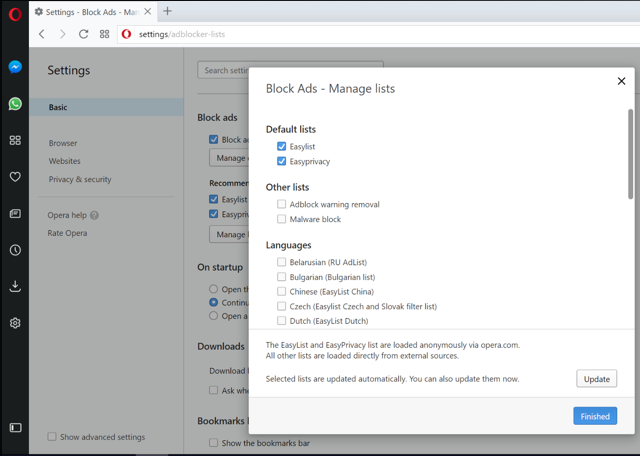This screenshot has height=456, width=640.
Task: Enable the Malware block list
Action: pos(282,219)
